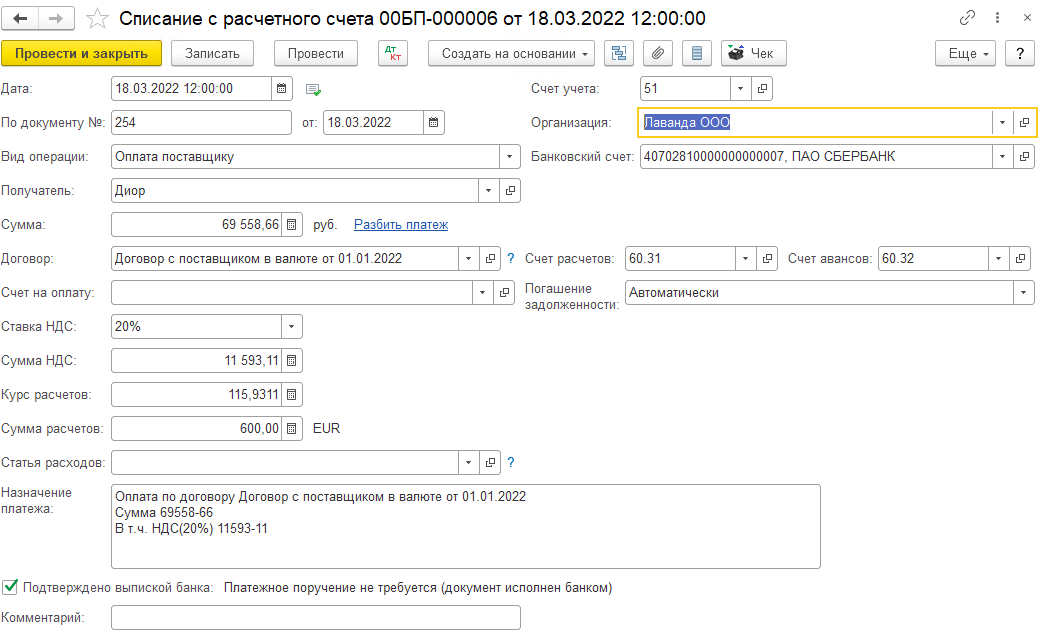The height and width of the screenshot is (641, 1043).
Task: Click into the Комментарий input field
Action: [x=315, y=618]
